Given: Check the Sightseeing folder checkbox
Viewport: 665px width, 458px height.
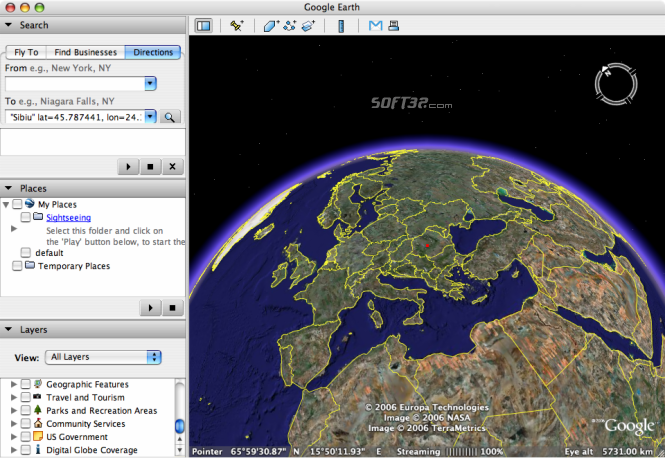Looking at the screenshot, I should coord(26,217).
